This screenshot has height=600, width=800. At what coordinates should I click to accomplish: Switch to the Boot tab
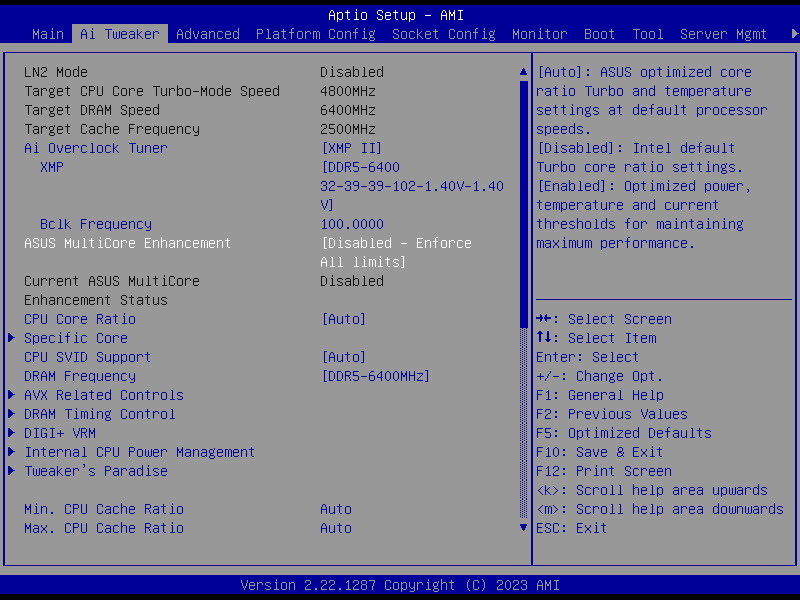coord(599,34)
